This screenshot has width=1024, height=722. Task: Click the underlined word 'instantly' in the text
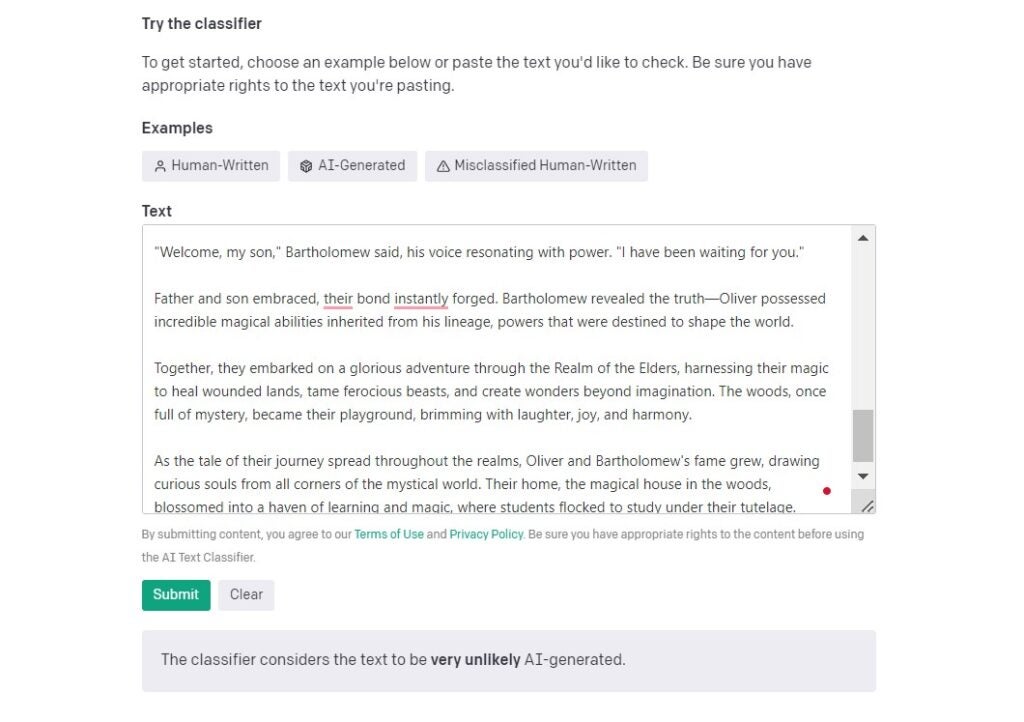coord(421,298)
